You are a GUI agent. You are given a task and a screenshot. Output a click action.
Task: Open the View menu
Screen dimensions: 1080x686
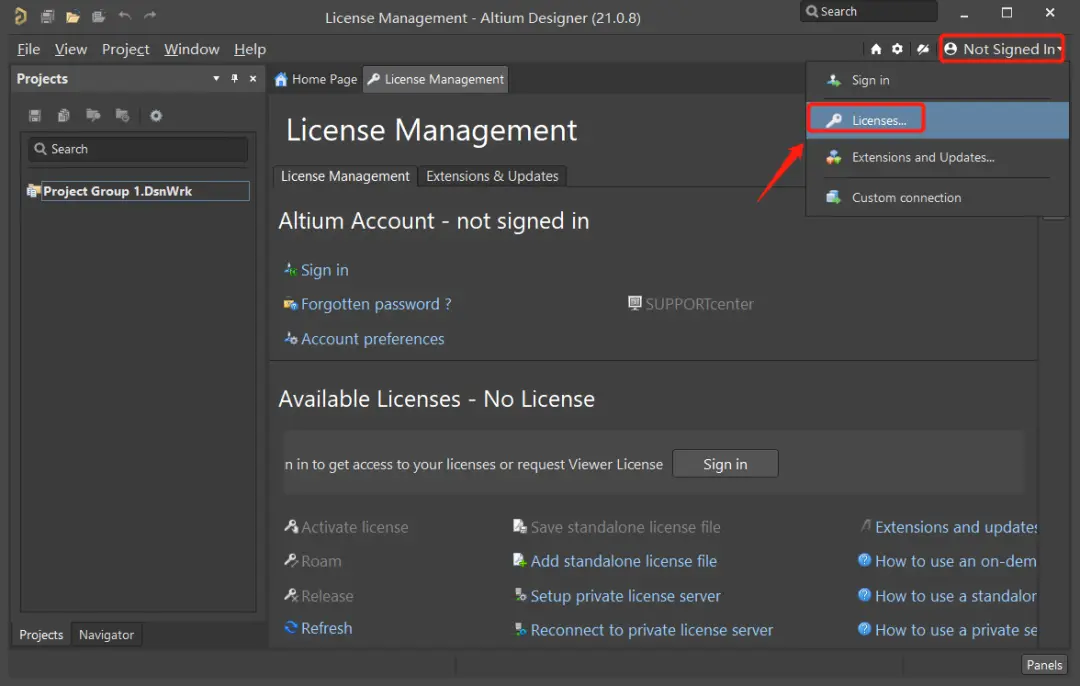tap(71, 50)
